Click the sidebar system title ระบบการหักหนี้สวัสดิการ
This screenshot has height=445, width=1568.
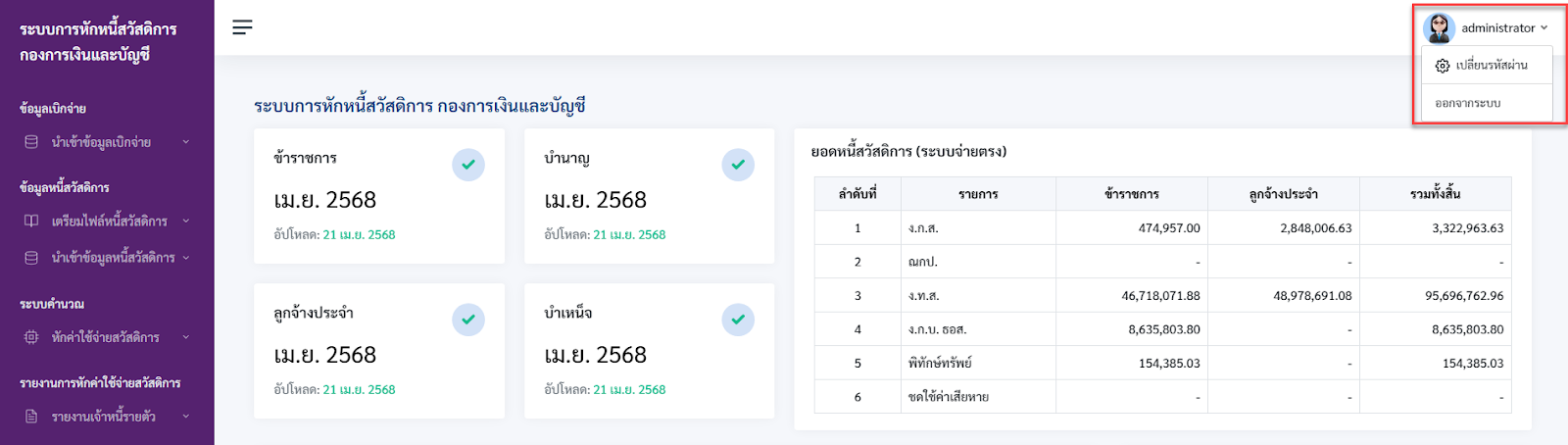click(x=98, y=29)
